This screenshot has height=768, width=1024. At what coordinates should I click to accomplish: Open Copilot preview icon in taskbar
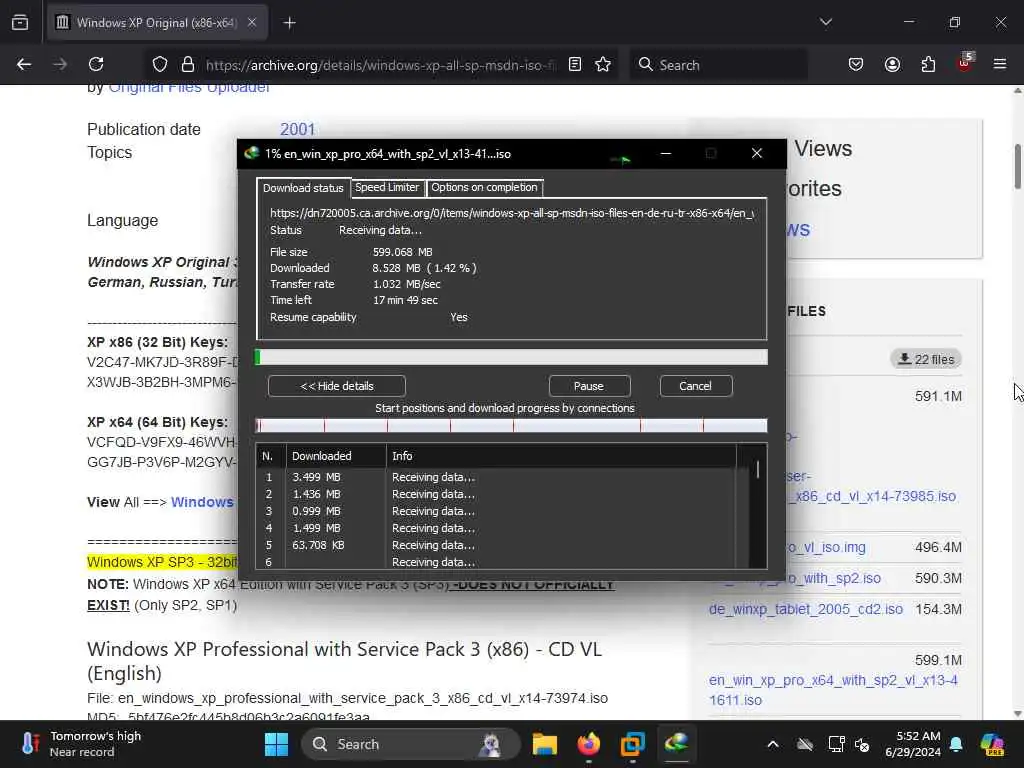click(992, 744)
